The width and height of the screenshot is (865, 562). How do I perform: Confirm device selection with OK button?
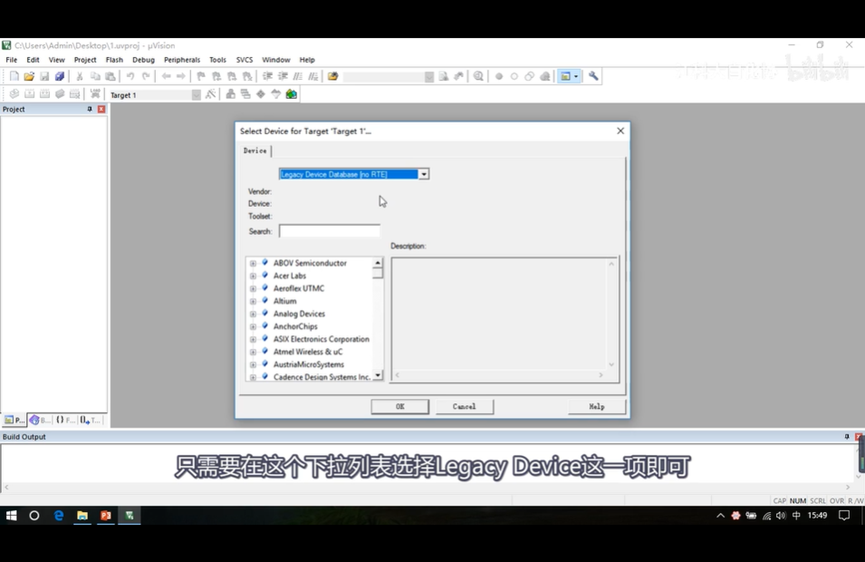(x=400, y=406)
